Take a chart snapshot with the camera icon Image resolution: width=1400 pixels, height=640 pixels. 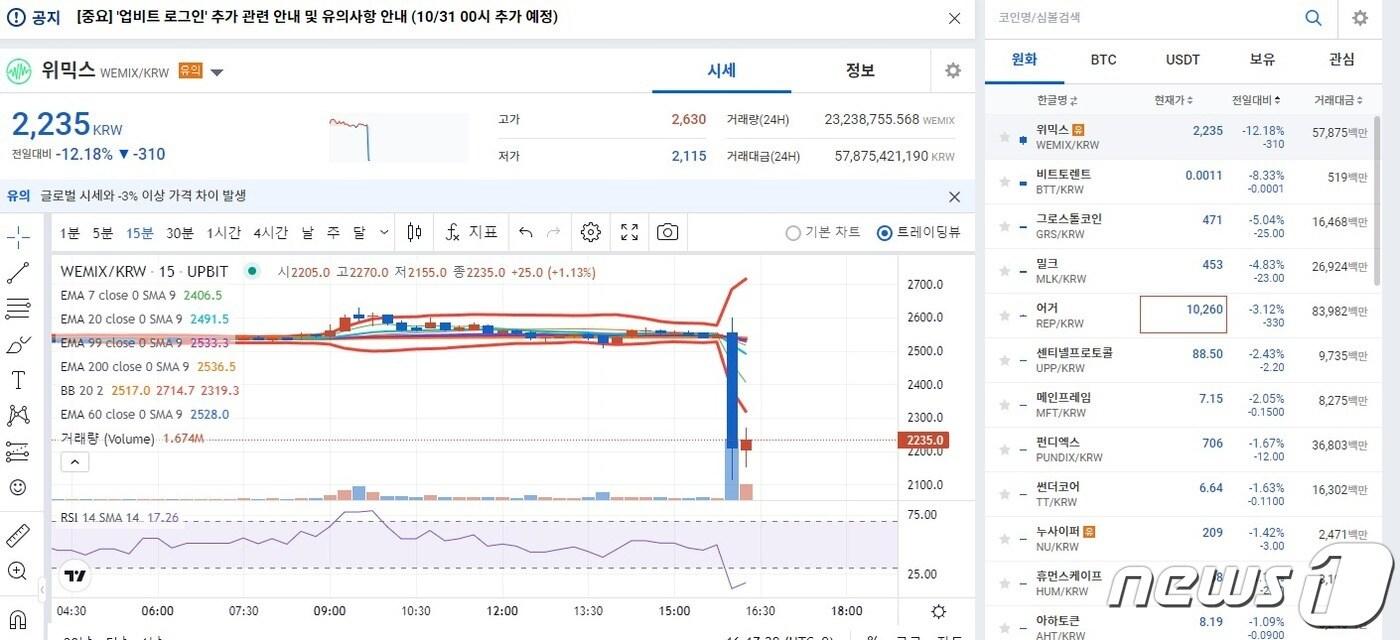coord(668,231)
